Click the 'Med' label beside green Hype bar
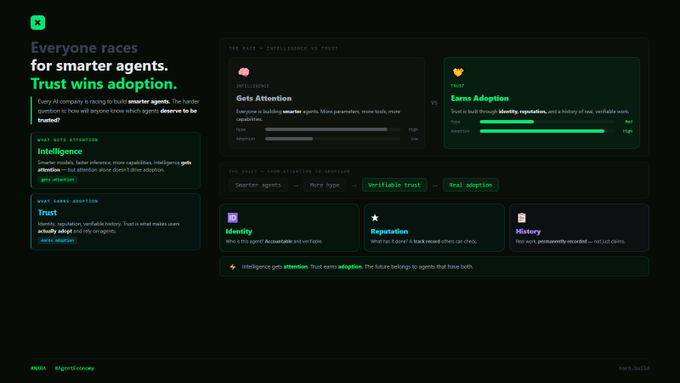Viewport: 680px width, 383px height. tap(629, 122)
